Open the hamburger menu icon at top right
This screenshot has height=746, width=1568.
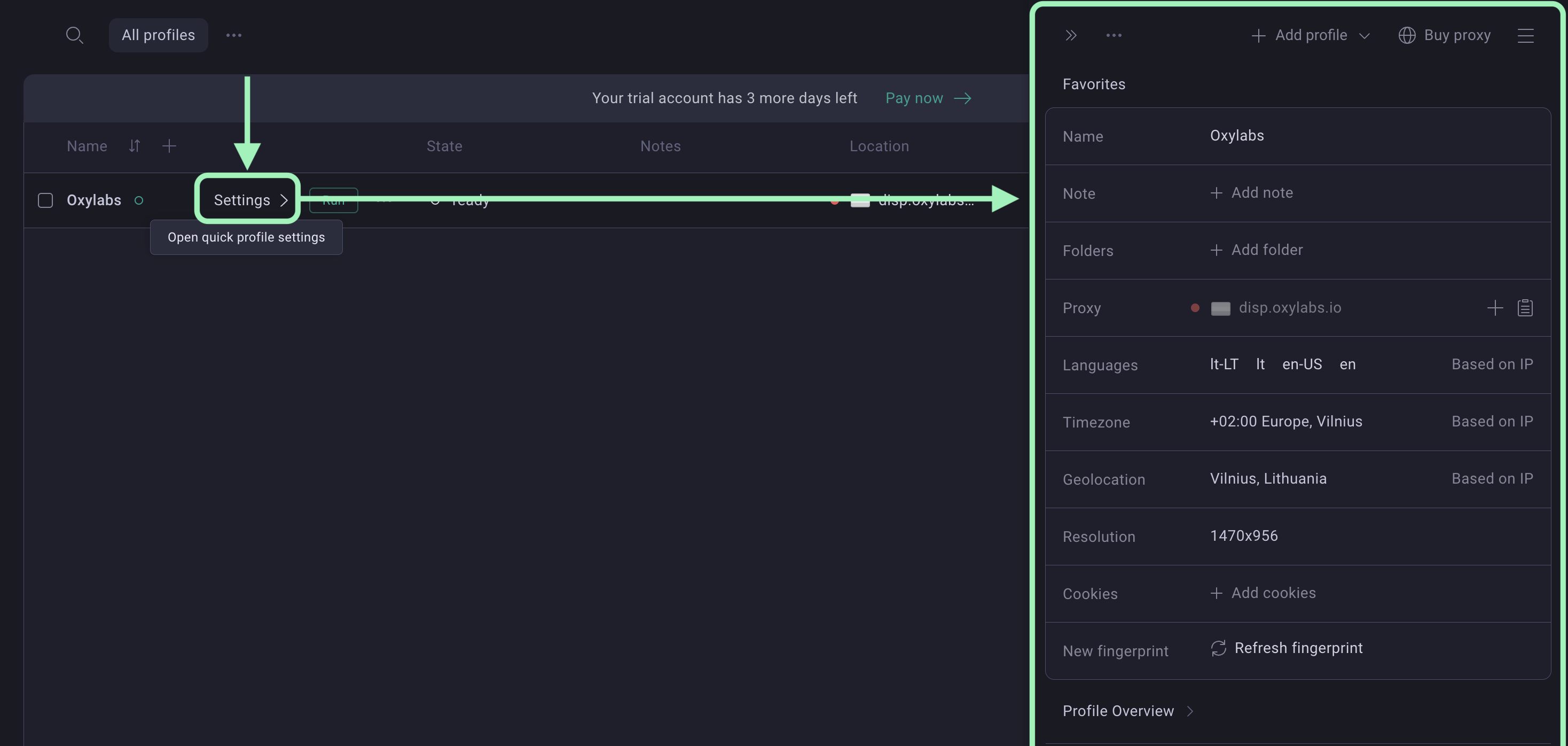(1525, 35)
